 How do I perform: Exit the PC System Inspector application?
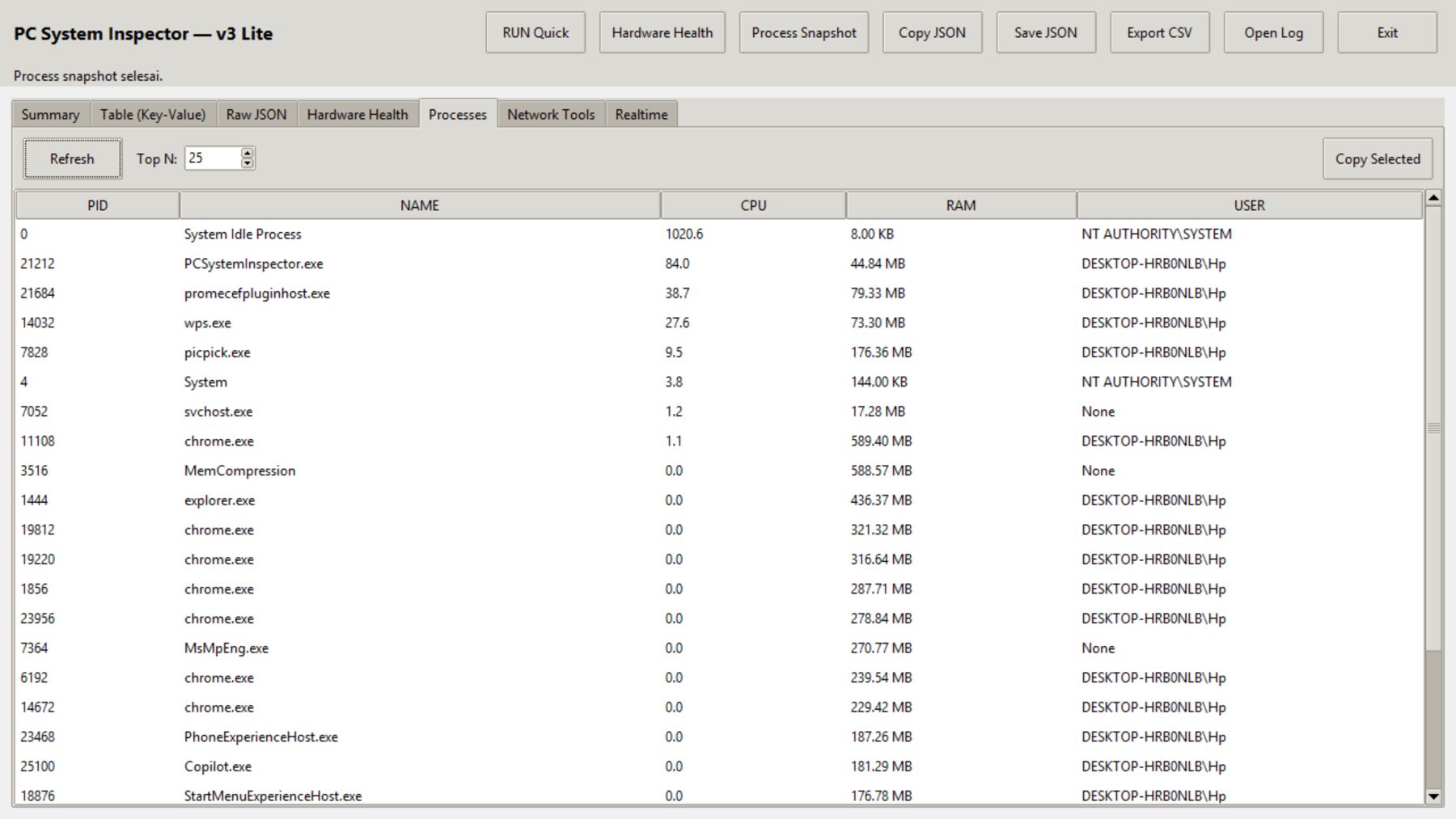tap(1386, 32)
